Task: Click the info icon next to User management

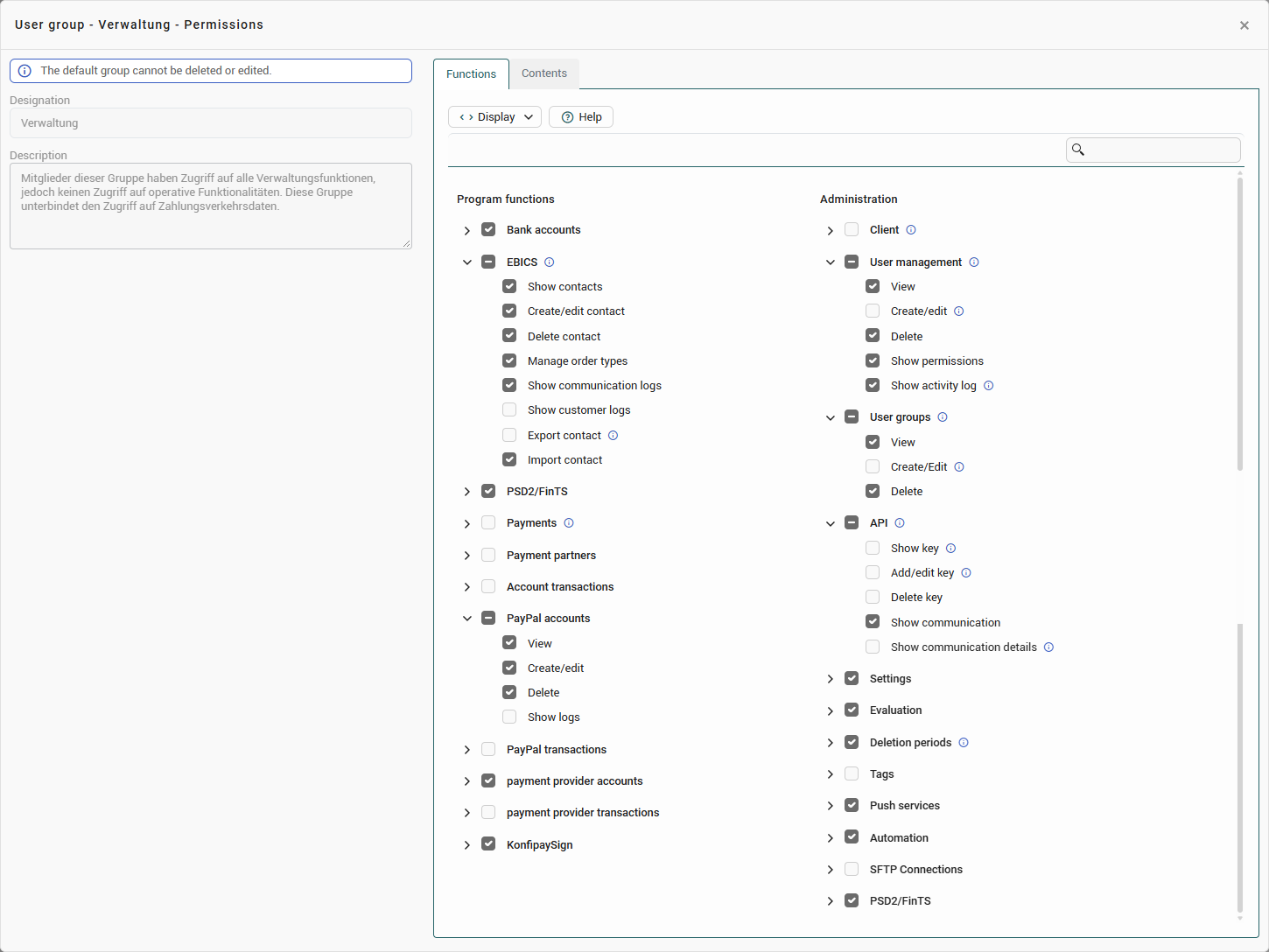Action: (974, 262)
